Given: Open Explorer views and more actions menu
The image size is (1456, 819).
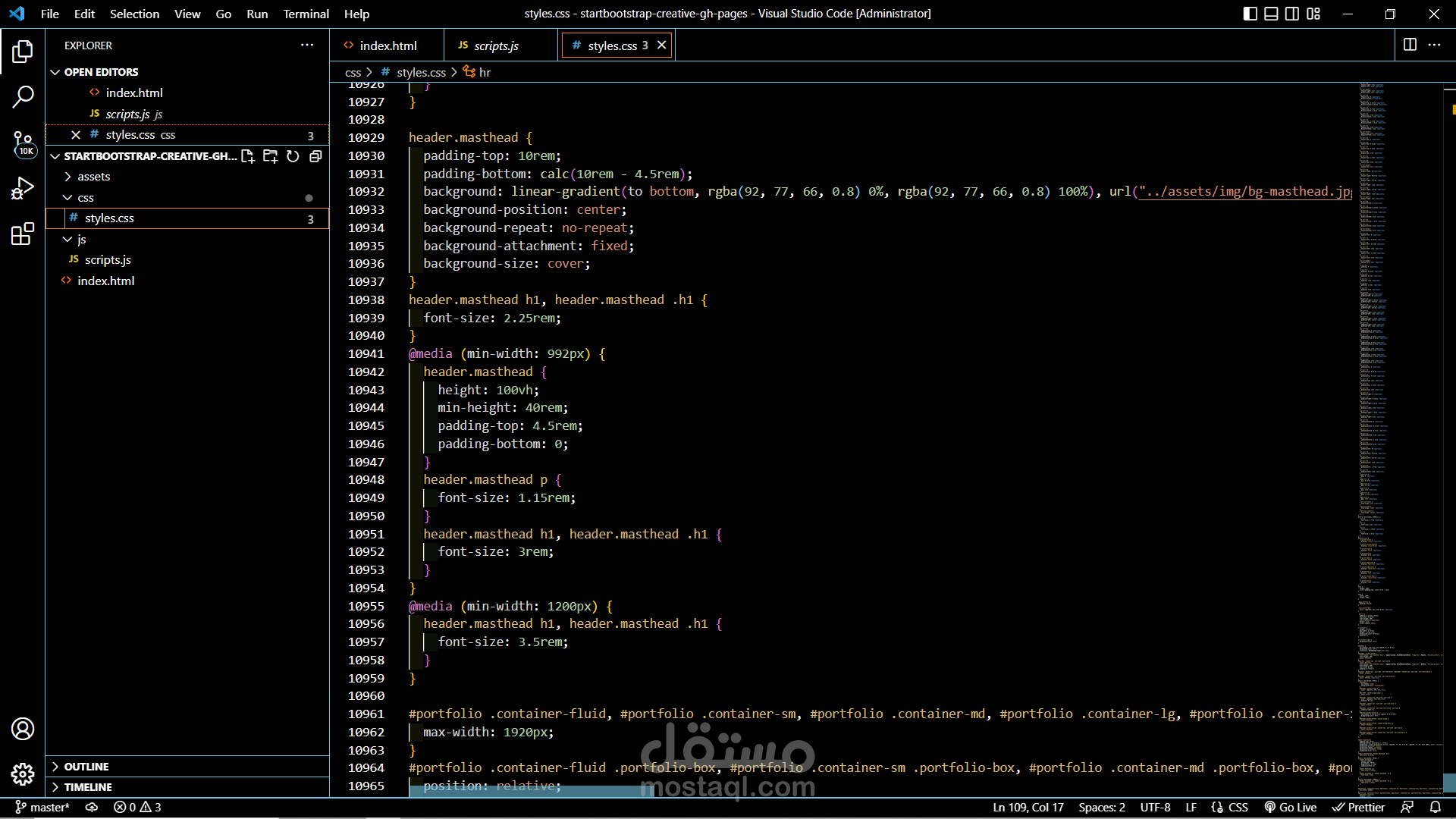Looking at the screenshot, I should 307,45.
